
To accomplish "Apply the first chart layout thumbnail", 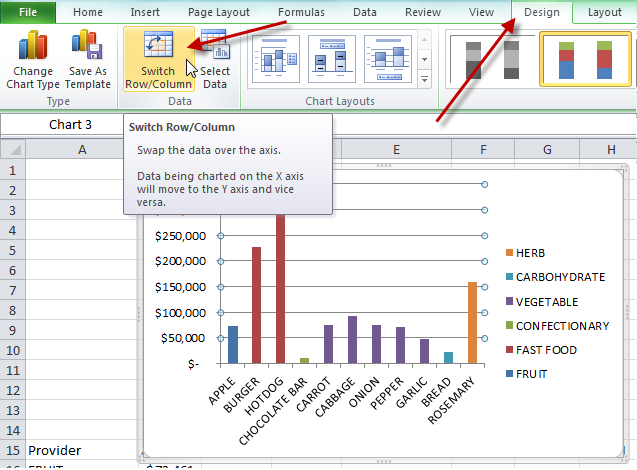I will pyautogui.click(x=276, y=59).
